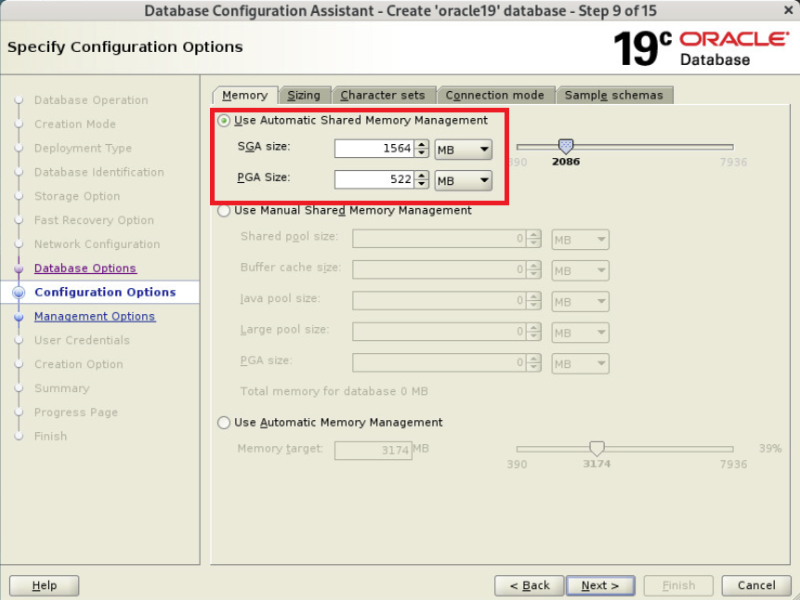Open the Memory tab
Viewport: 800px width, 600px height.
click(245, 95)
